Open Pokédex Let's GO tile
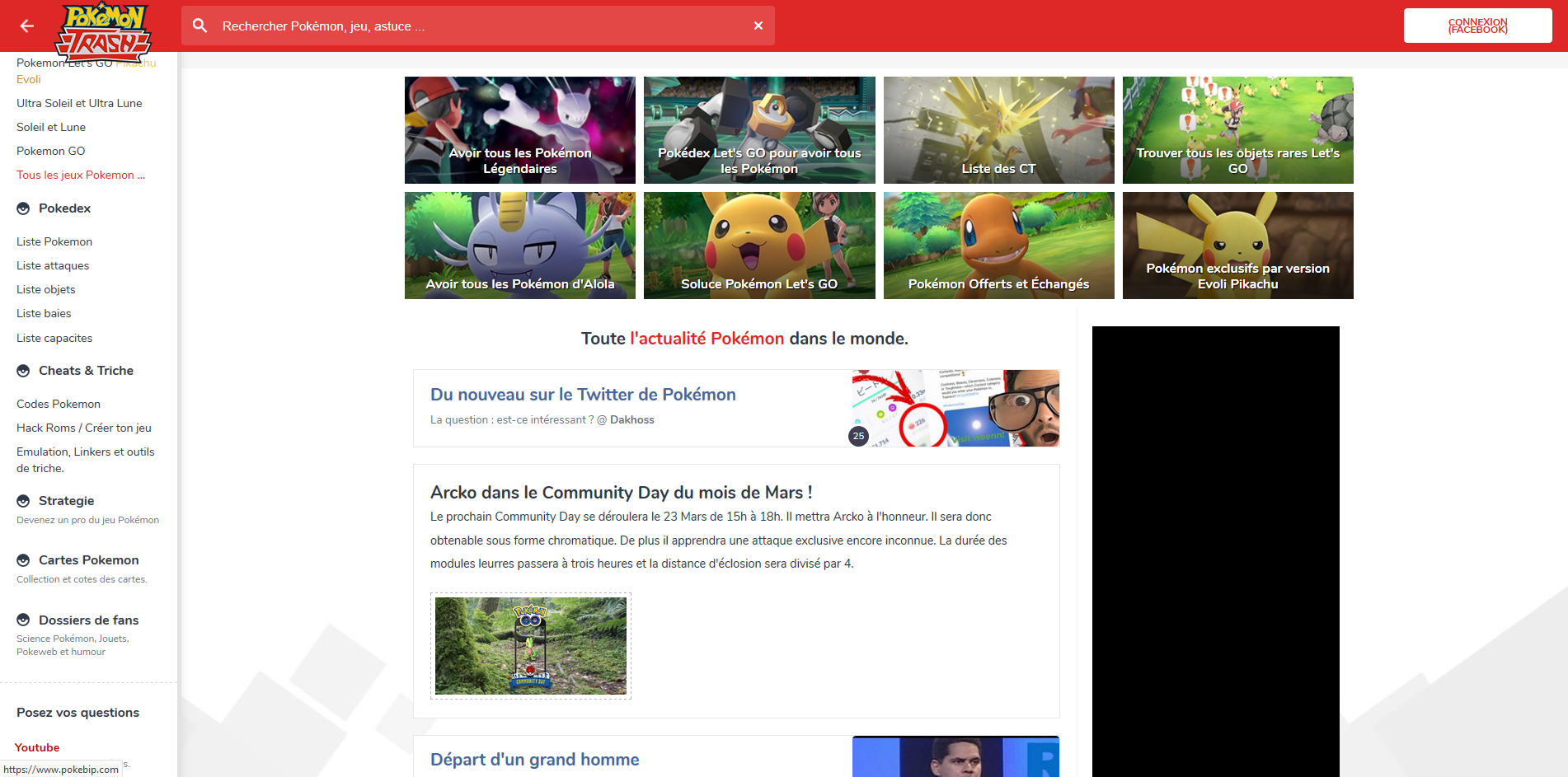Image resolution: width=1568 pixels, height=777 pixels. (759, 130)
